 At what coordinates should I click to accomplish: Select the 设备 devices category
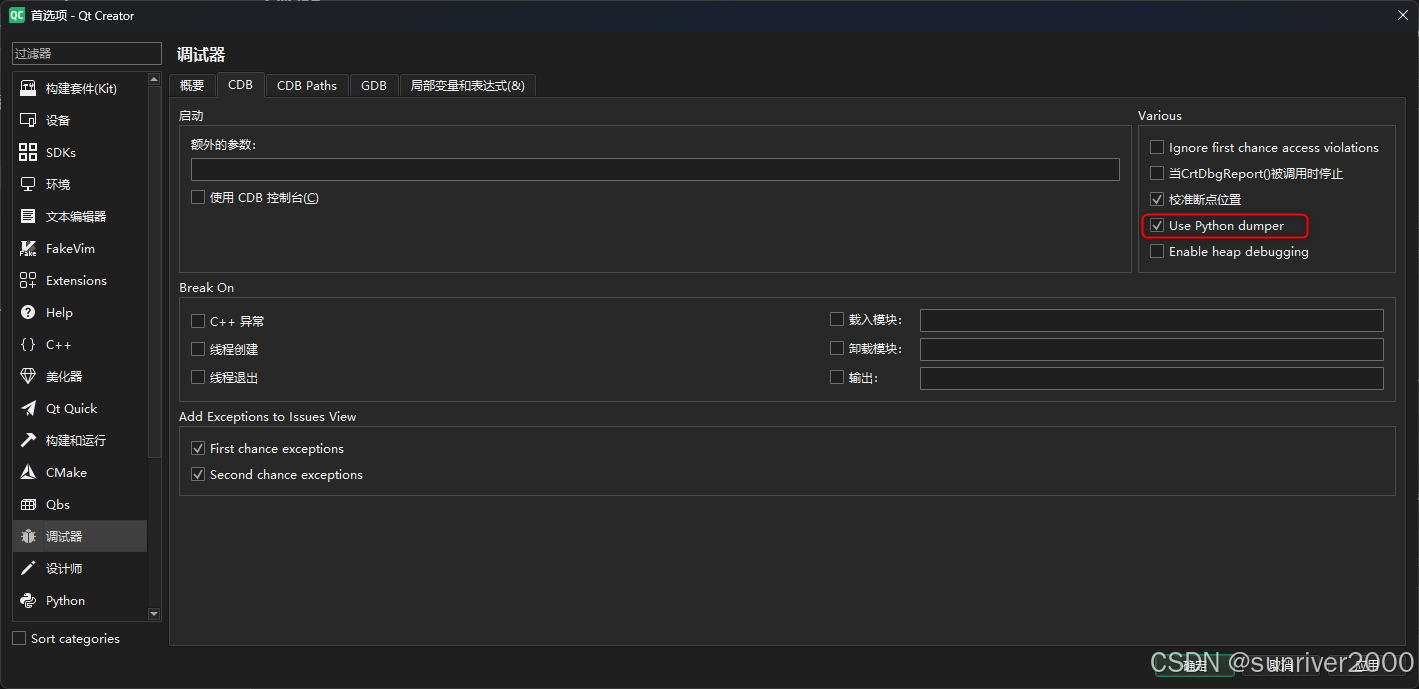click(80, 120)
